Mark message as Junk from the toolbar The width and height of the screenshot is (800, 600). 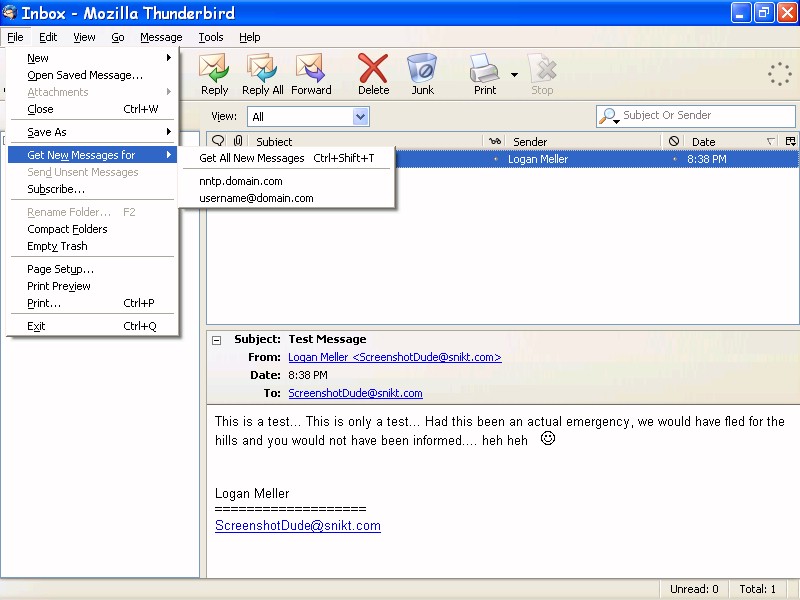pyautogui.click(x=422, y=74)
